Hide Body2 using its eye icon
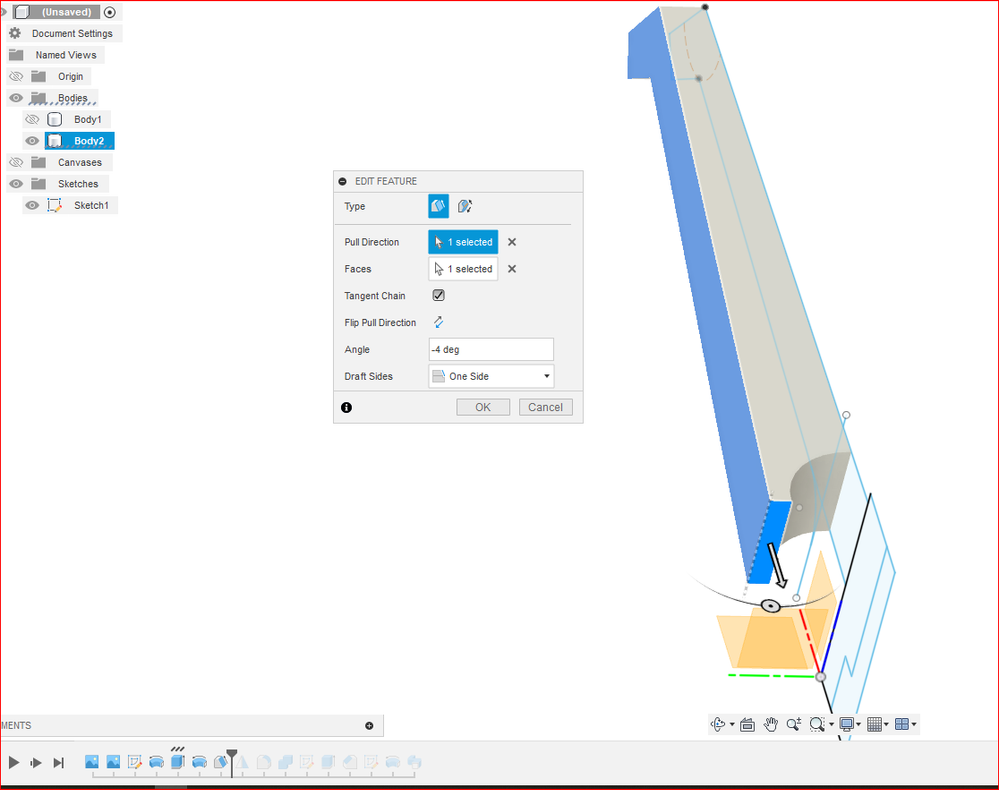The image size is (999, 790). click(x=32, y=141)
